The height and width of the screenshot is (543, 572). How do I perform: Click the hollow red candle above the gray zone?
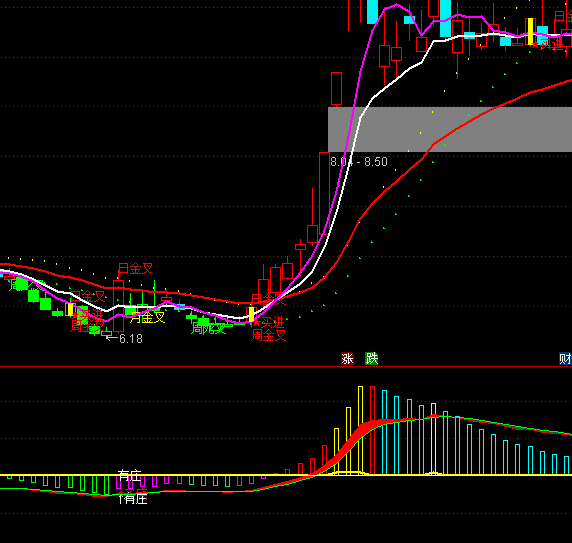336,89
